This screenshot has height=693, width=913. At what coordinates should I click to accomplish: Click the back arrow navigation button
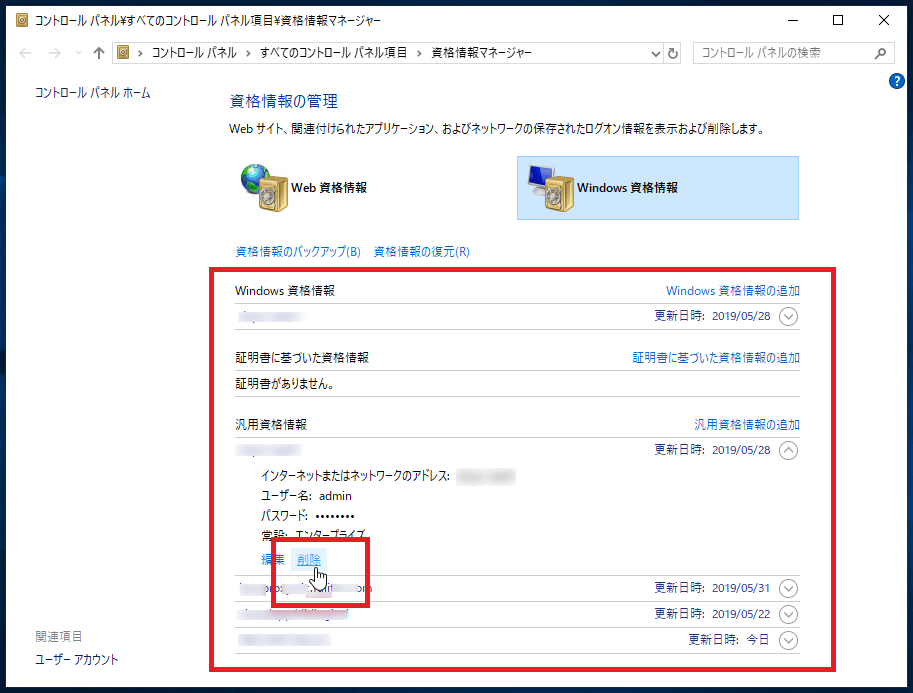26,53
